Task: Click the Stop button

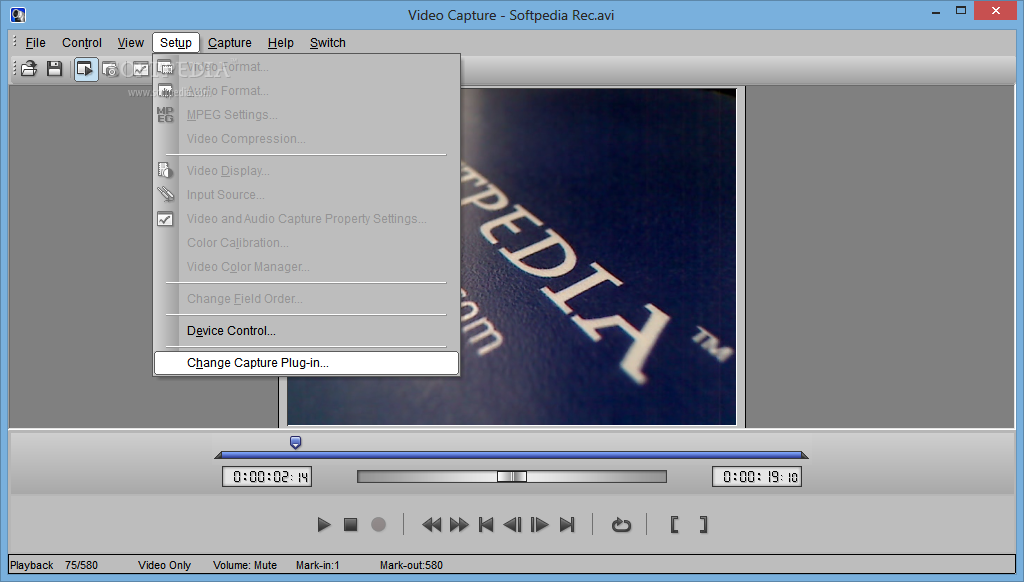Action: pyautogui.click(x=351, y=525)
